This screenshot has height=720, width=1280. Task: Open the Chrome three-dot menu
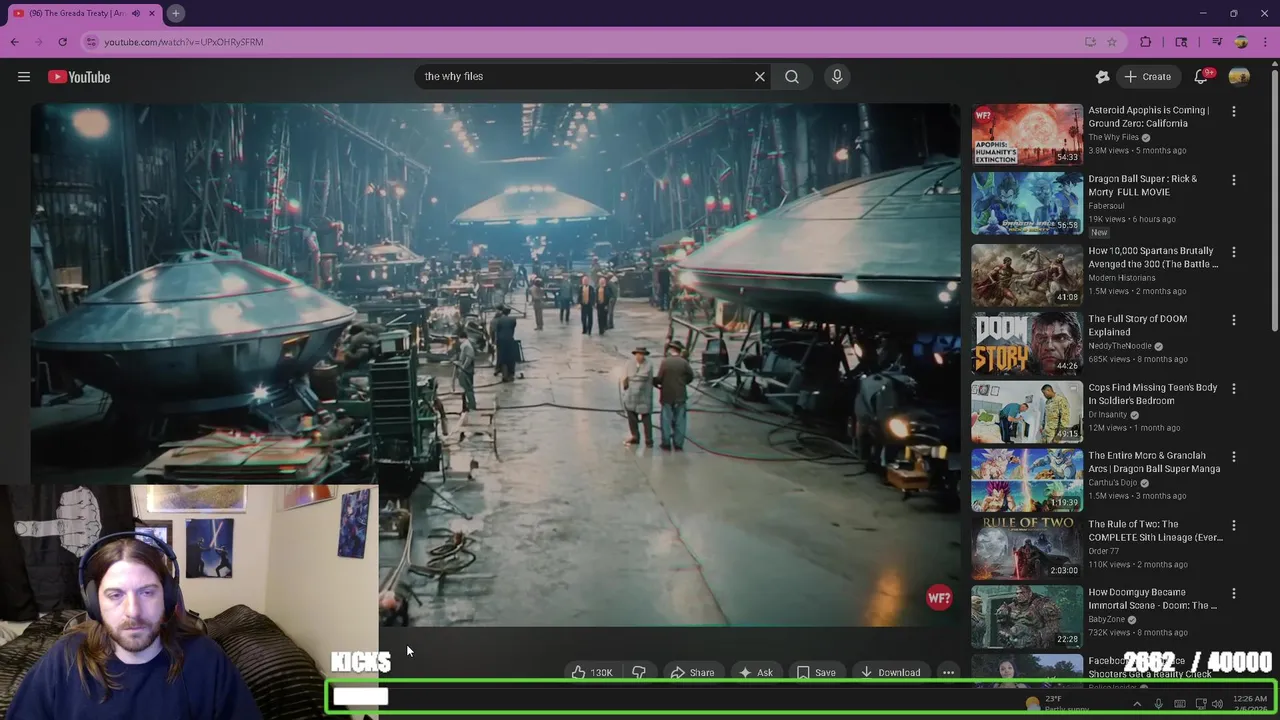pos(1265,42)
